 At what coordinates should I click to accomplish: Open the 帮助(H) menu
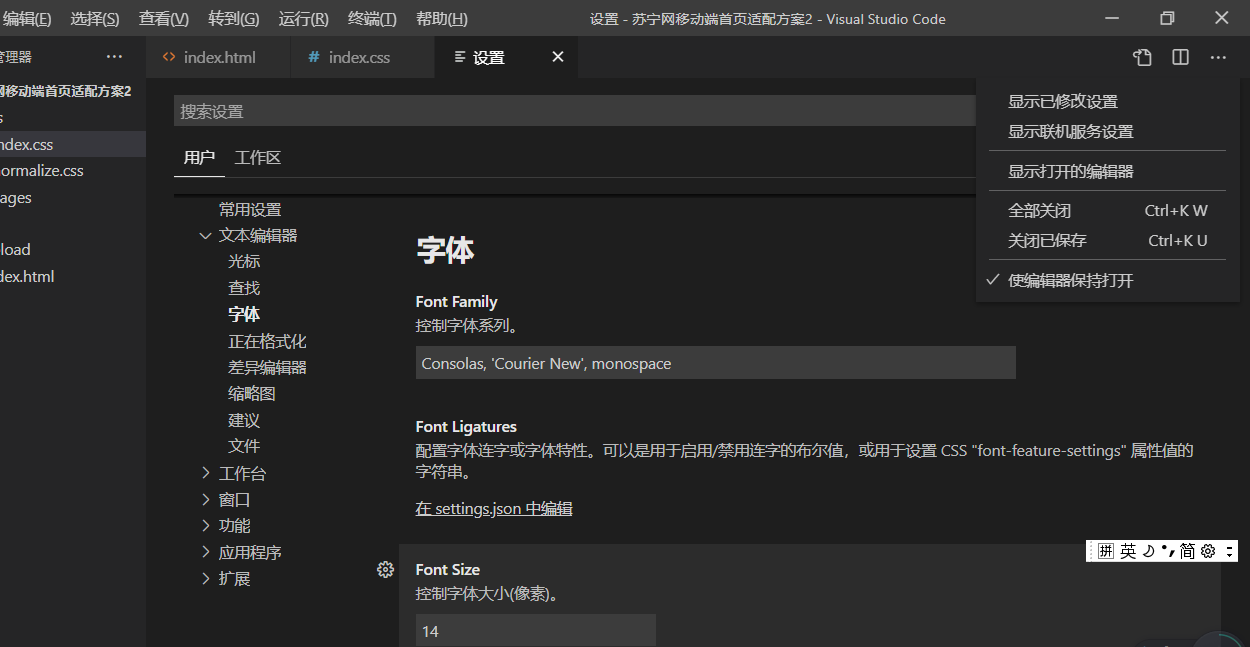[x=441, y=19]
